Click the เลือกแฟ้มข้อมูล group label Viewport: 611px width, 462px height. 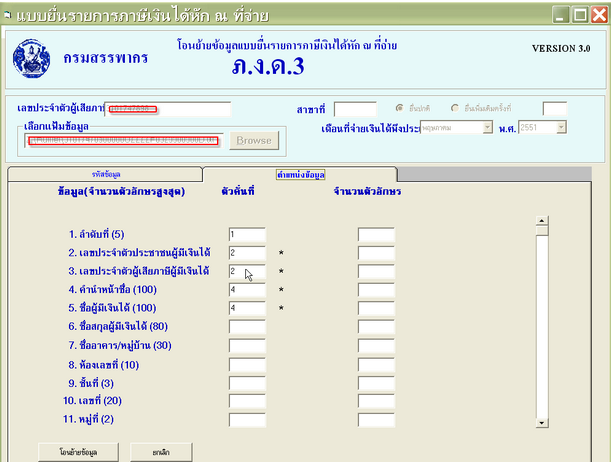tap(57, 126)
